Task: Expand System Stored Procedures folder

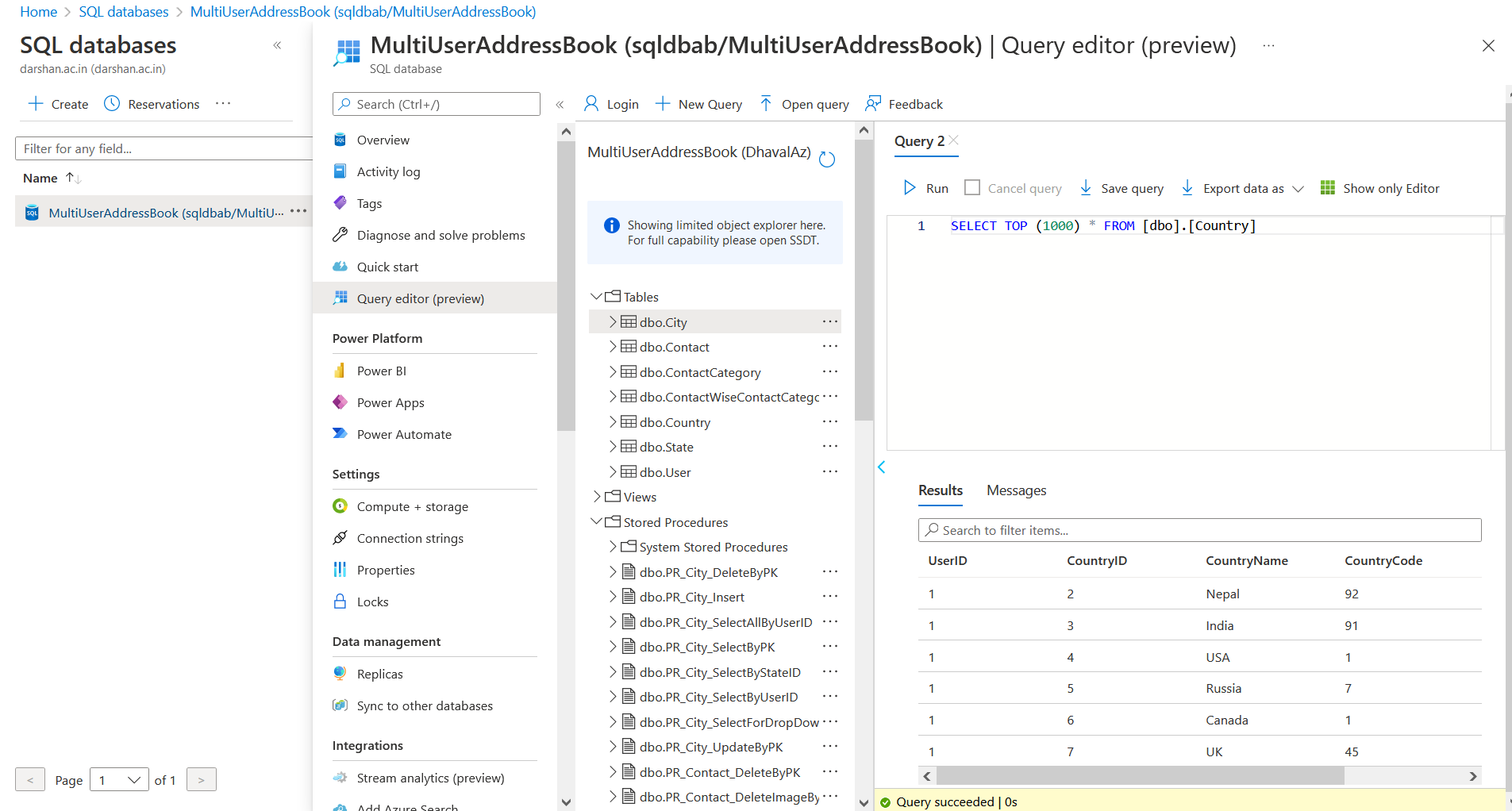Action: click(x=612, y=547)
